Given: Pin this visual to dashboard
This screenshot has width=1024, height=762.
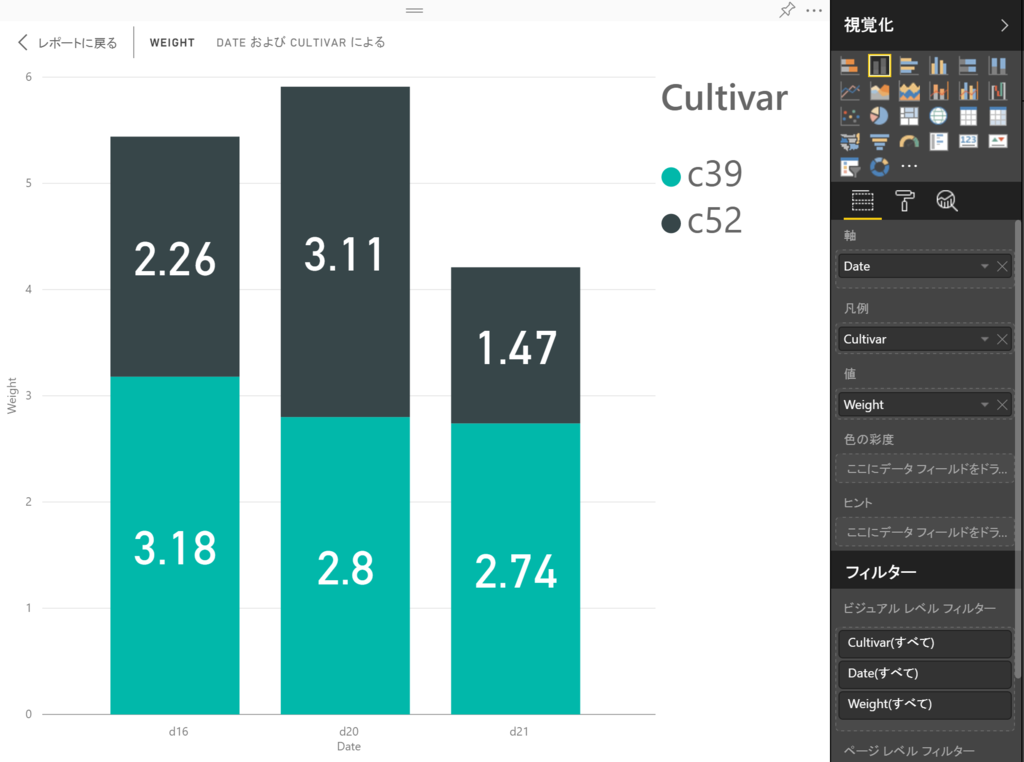Looking at the screenshot, I should (x=787, y=10).
